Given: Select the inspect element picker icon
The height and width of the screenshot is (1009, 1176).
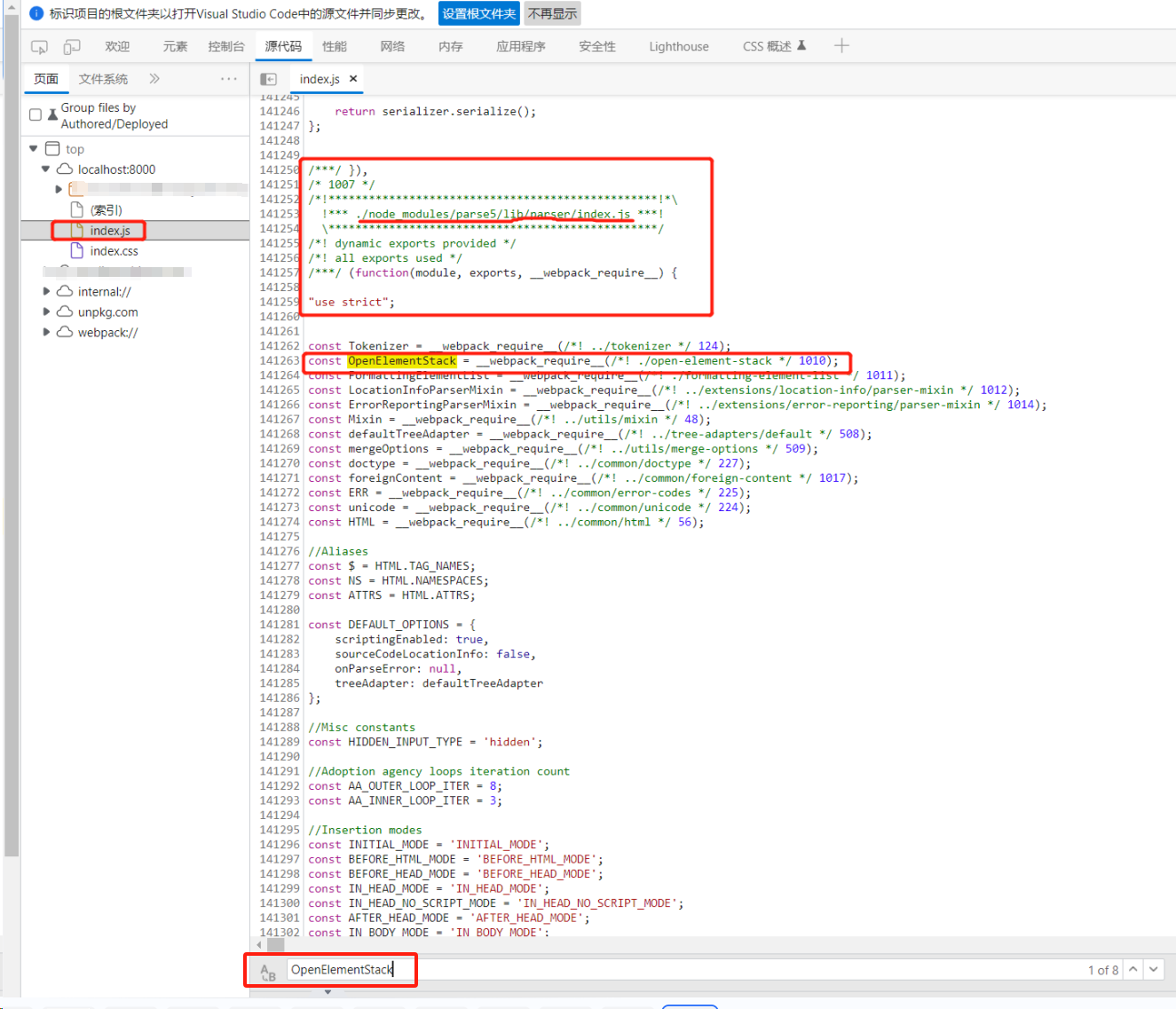Looking at the screenshot, I should 38,46.
